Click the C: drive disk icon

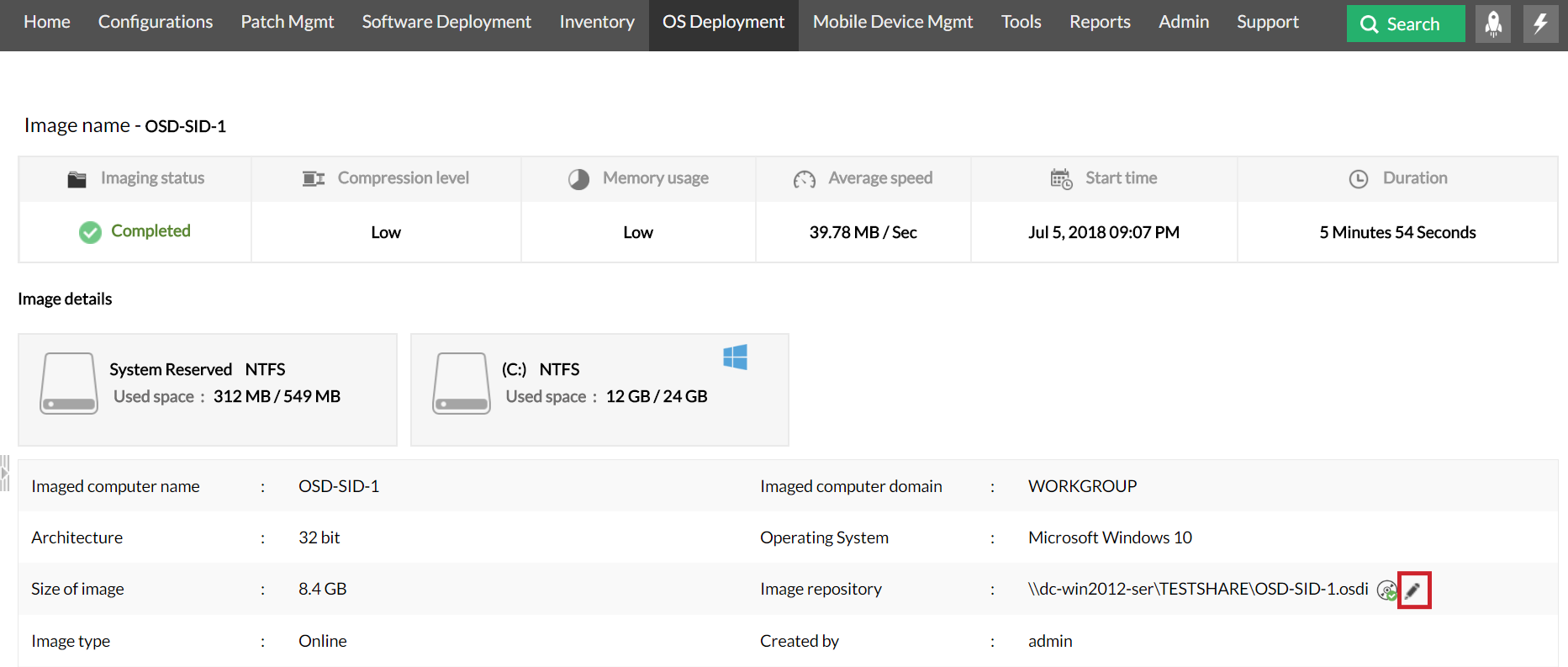tap(461, 384)
